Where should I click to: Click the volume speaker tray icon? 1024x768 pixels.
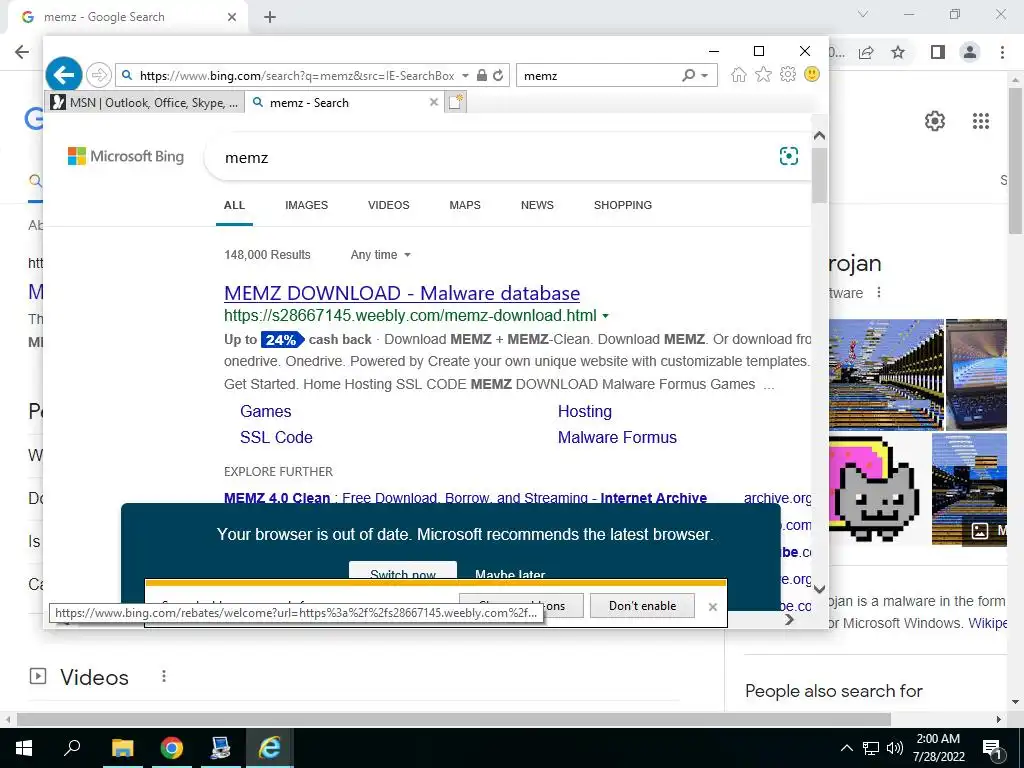pyautogui.click(x=895, y=748)
